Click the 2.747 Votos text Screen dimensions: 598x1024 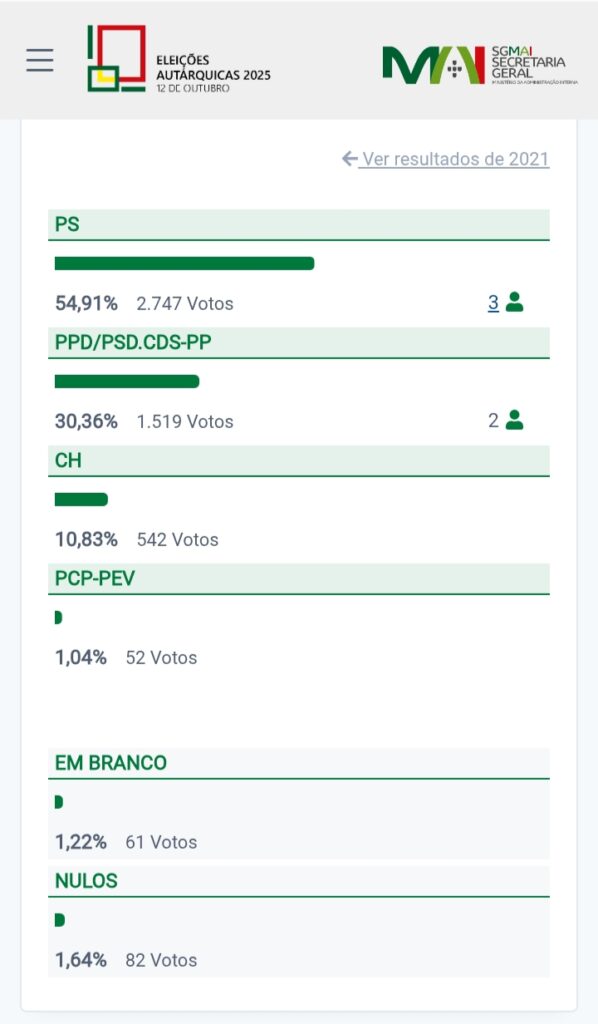(185, 304)
